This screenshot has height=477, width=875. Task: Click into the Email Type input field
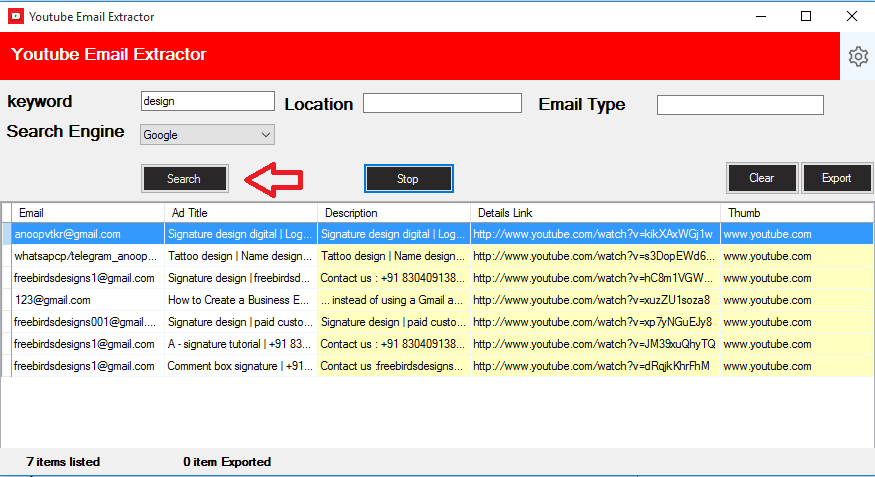tap(740, 105)
